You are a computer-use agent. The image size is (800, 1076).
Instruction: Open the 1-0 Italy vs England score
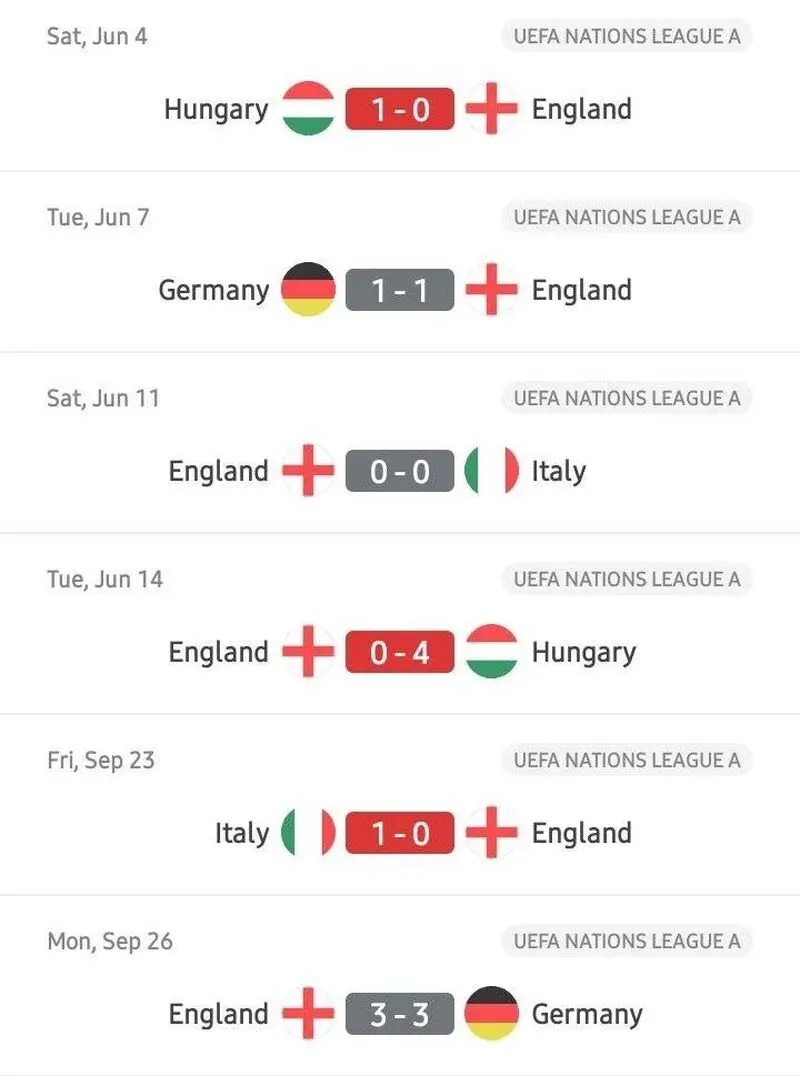click(x=400, y=834)
